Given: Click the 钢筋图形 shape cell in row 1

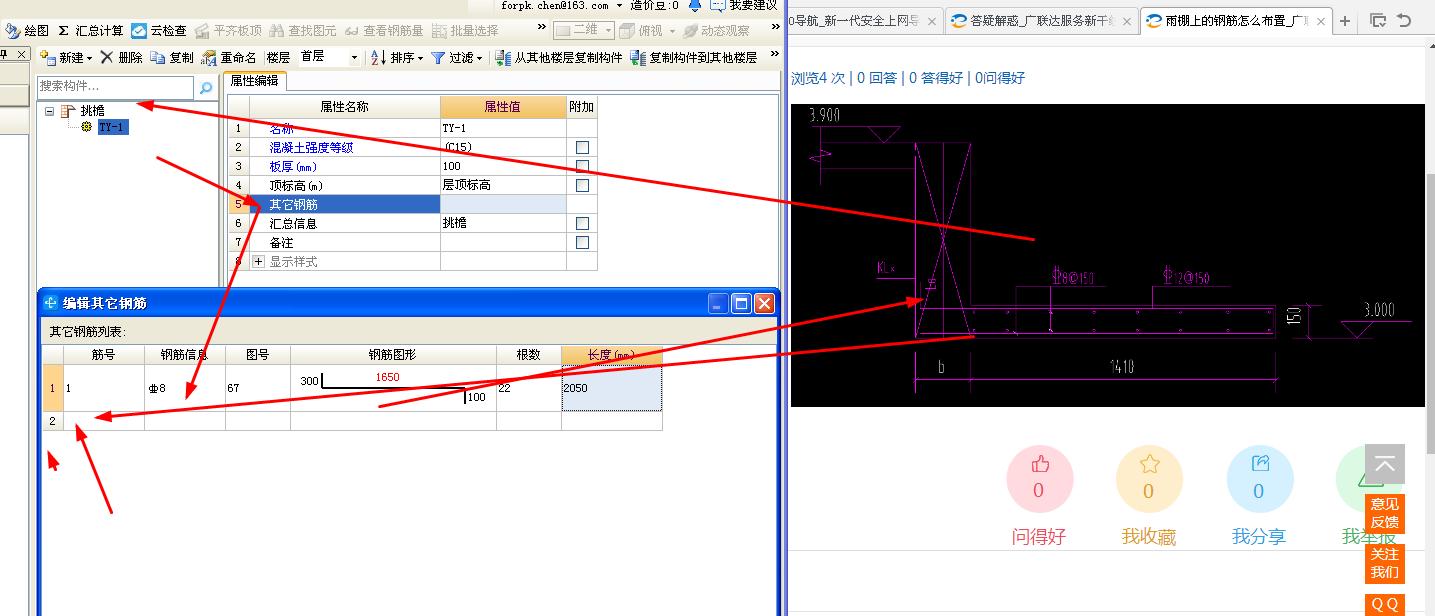Looking at the screenshot, I should click(394, 388).
